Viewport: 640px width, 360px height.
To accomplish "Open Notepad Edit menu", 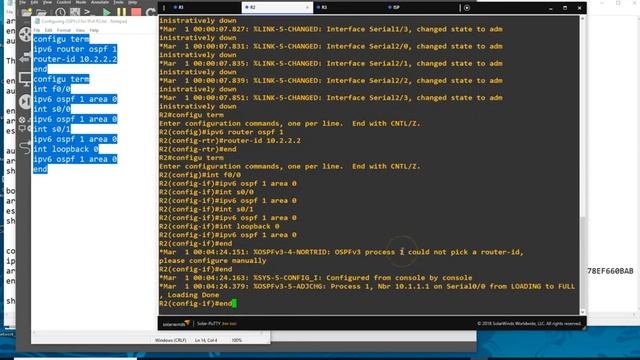I will click(x=48, y=30).
